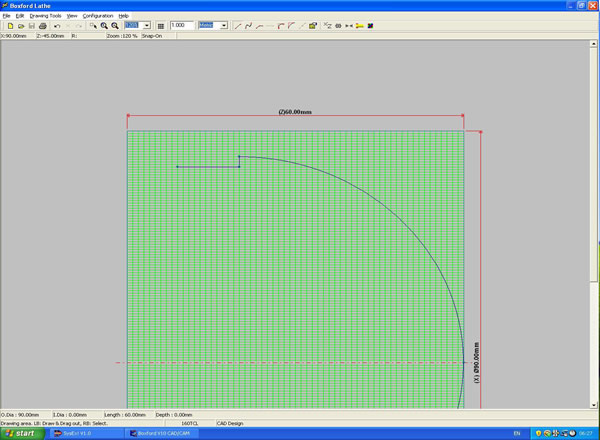Select the Zoom out magnifier
The height and width of the screenshot is (440, 600).
(x=115, y=25)
